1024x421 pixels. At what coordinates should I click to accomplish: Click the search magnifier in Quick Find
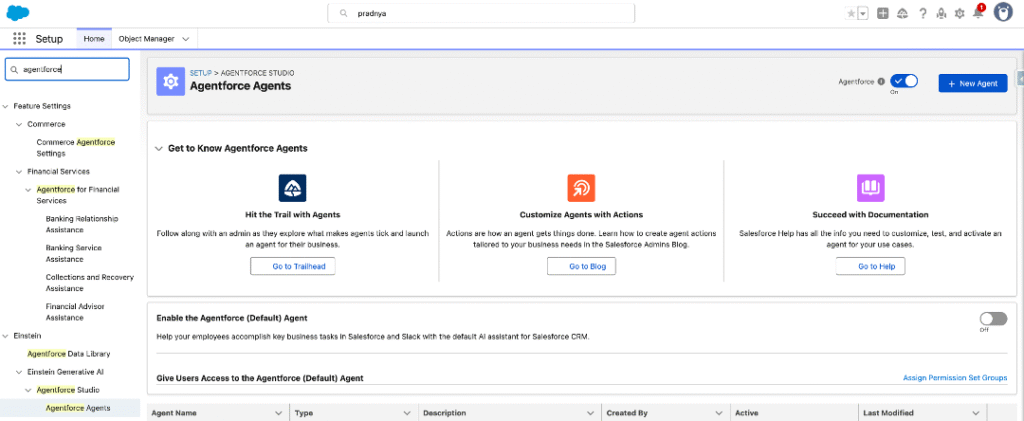point(14,69)
